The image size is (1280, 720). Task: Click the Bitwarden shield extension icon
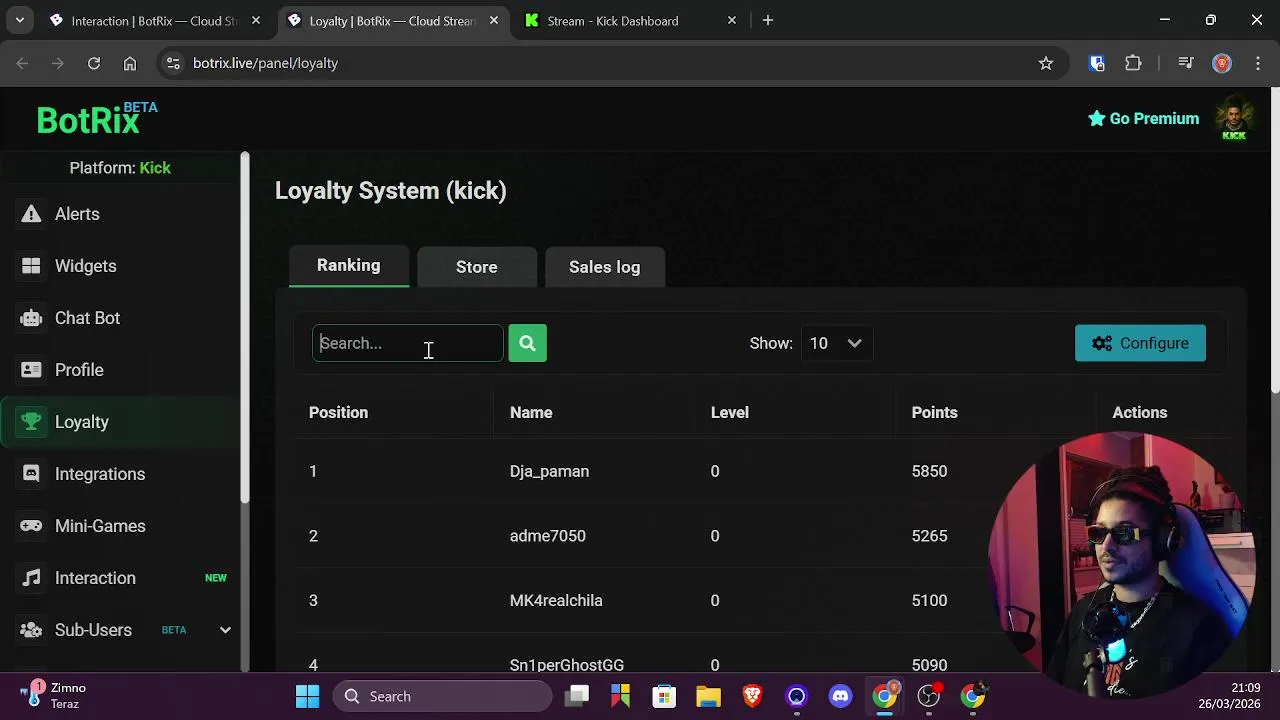point(1097,63)
